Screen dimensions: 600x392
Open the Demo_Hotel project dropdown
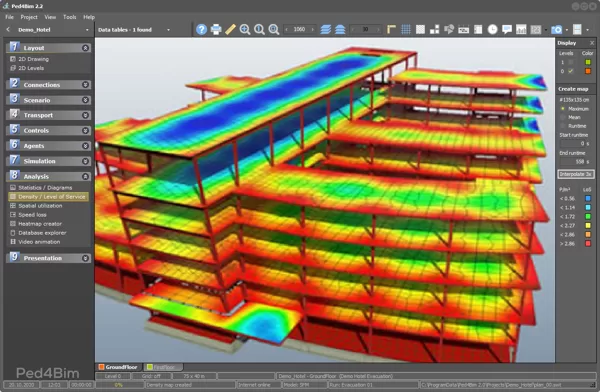[x=87, y=30]
